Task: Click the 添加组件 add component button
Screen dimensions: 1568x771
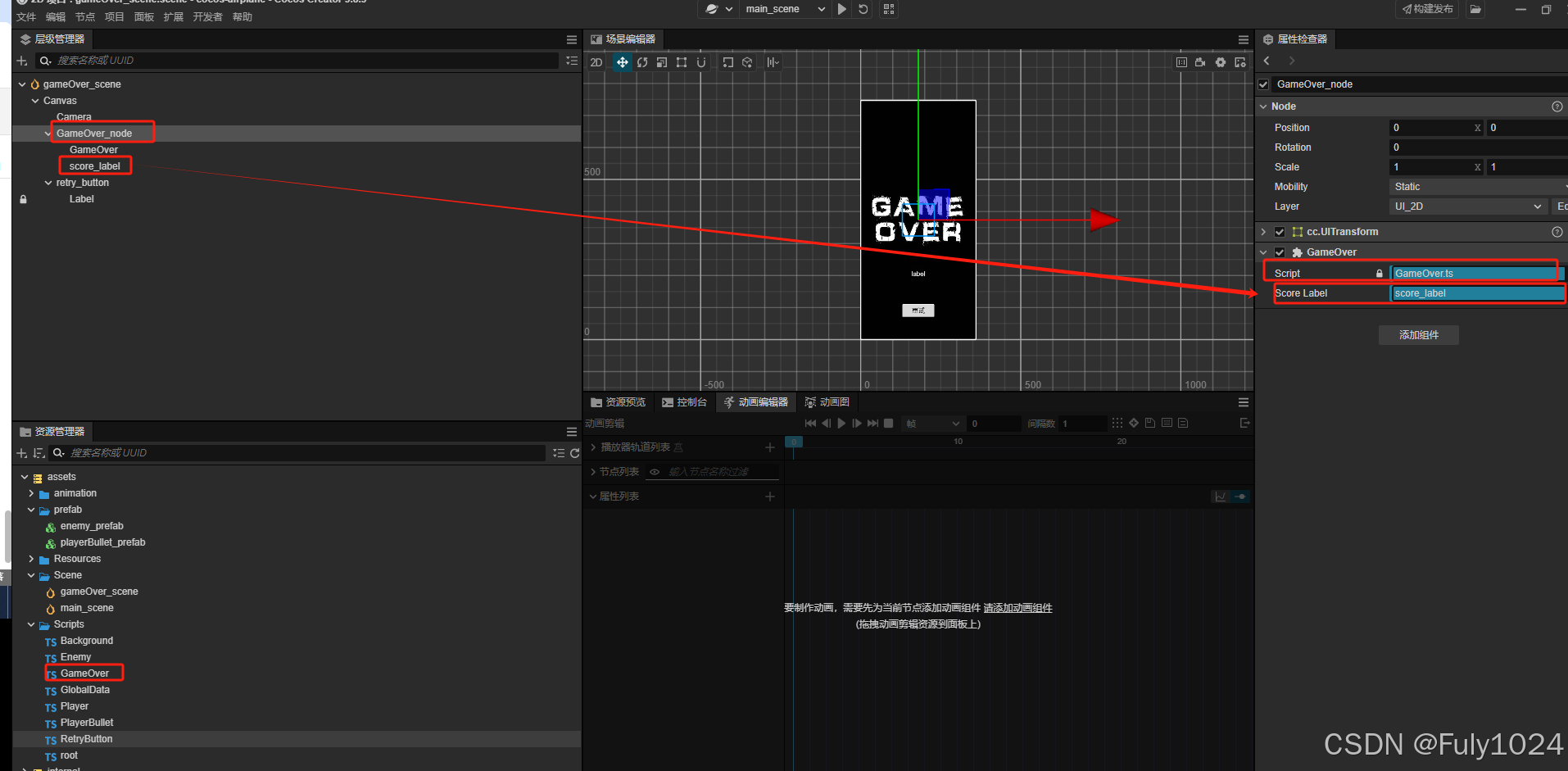Action: click(1418, 335)
